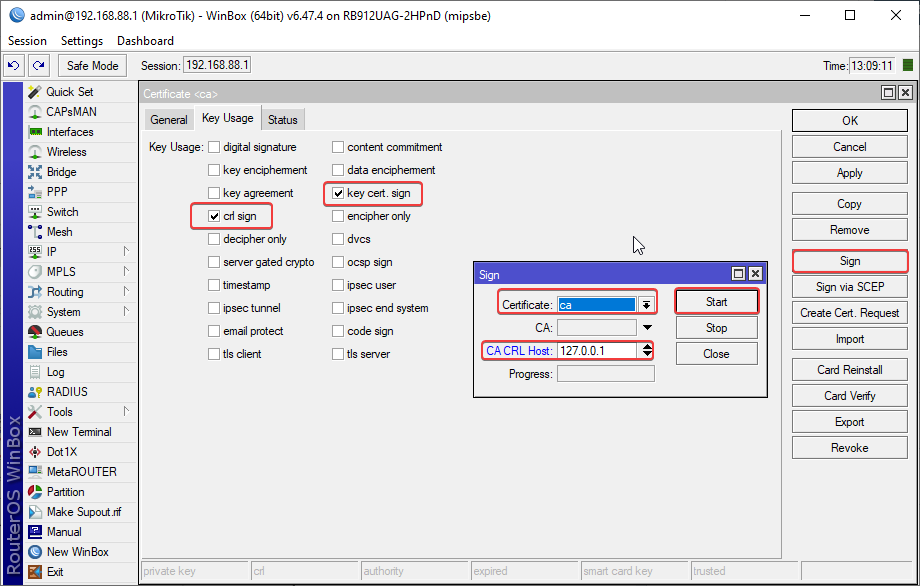Viewport: 920px width, 586px height.
Task: Open Files folder icon
Action: tap(35, 352)
